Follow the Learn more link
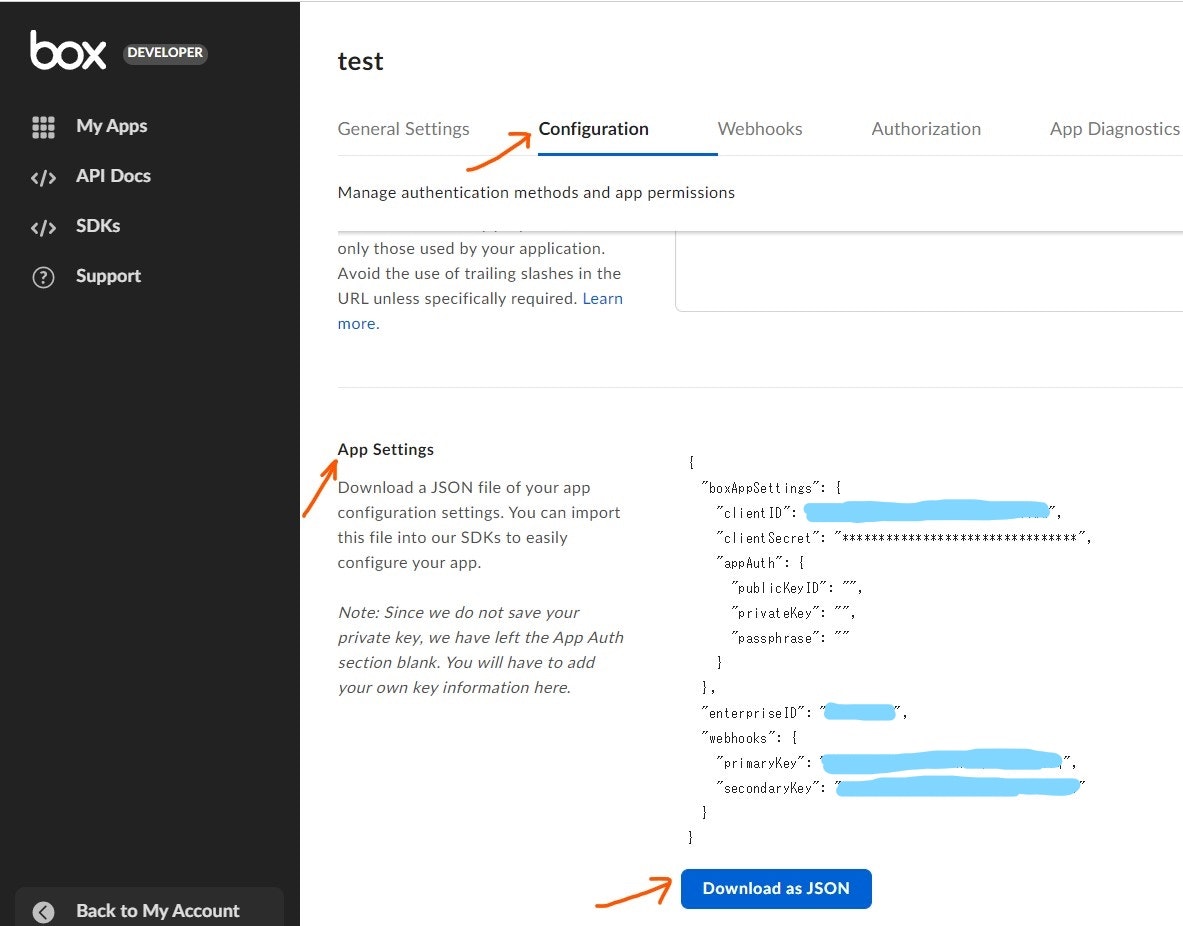 (x=480, y=311)
